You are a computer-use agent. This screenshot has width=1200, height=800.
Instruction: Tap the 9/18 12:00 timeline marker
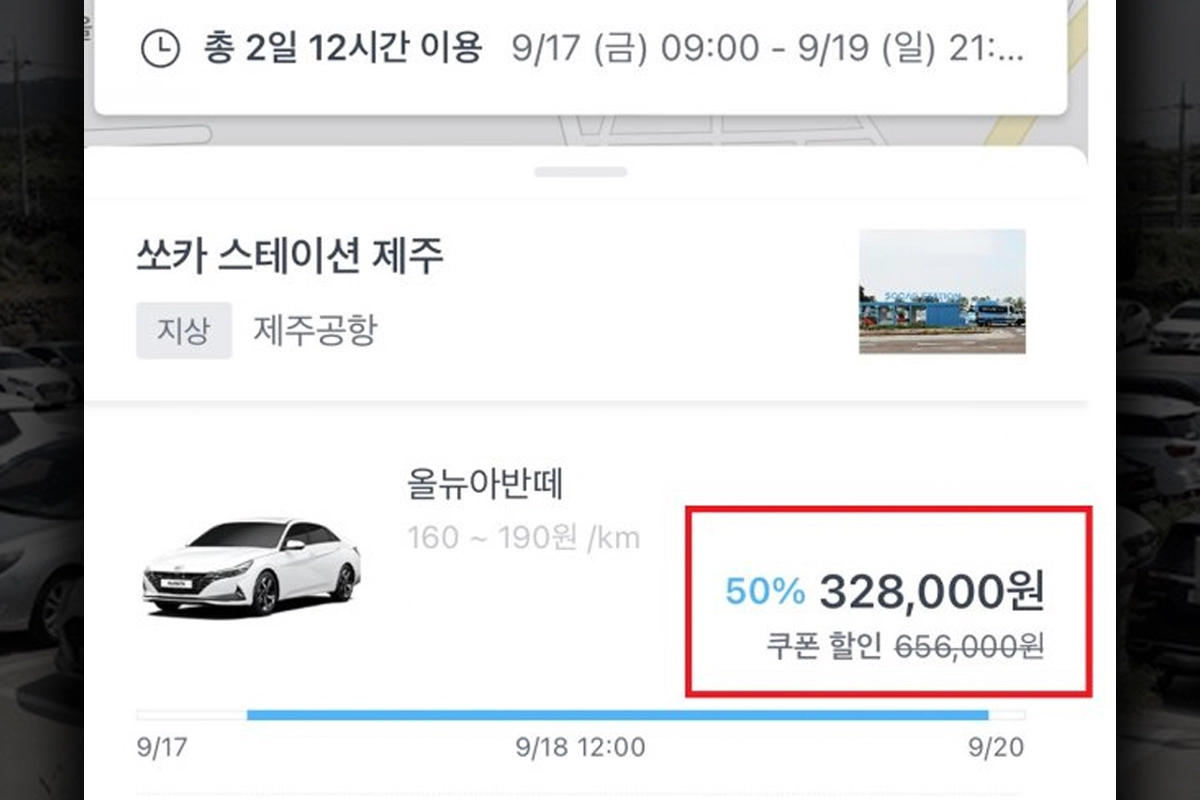click(580, 747)
